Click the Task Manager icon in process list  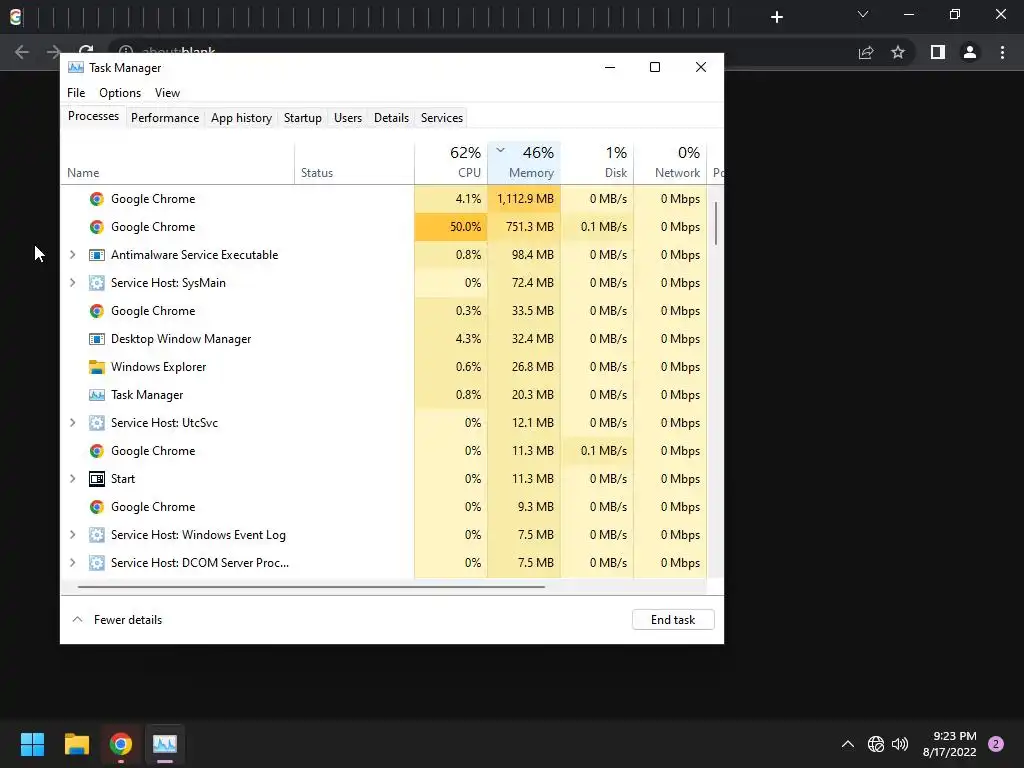pos(97,395)
